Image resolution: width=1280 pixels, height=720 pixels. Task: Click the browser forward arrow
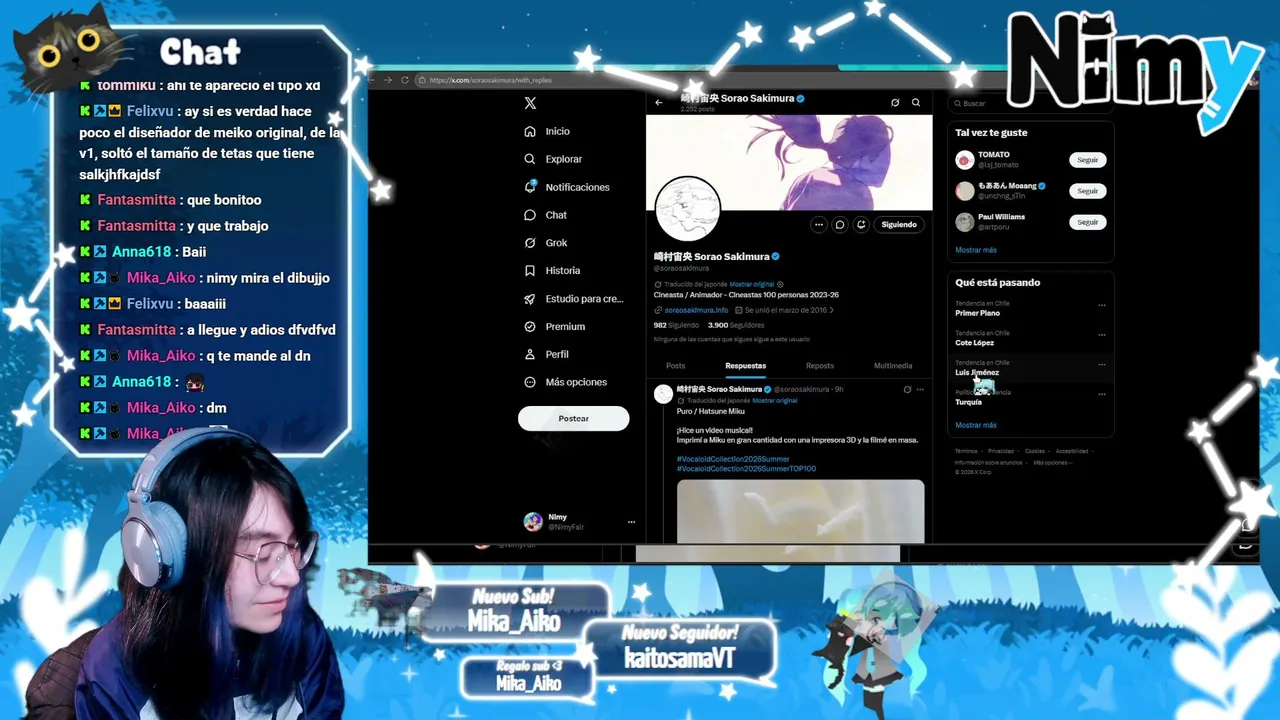[x=389, y=80]
